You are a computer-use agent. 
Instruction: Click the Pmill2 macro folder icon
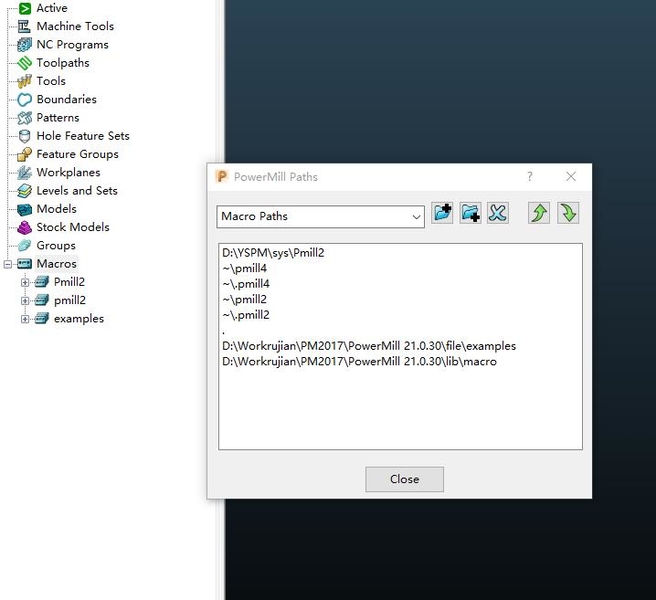(41, 282)
